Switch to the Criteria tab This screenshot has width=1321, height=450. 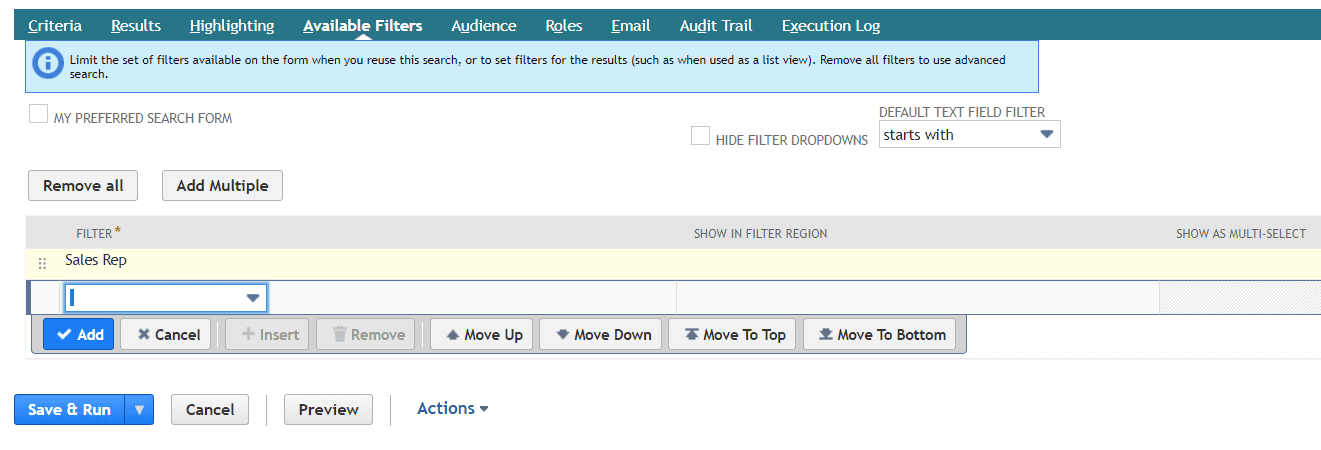[55, 25]
